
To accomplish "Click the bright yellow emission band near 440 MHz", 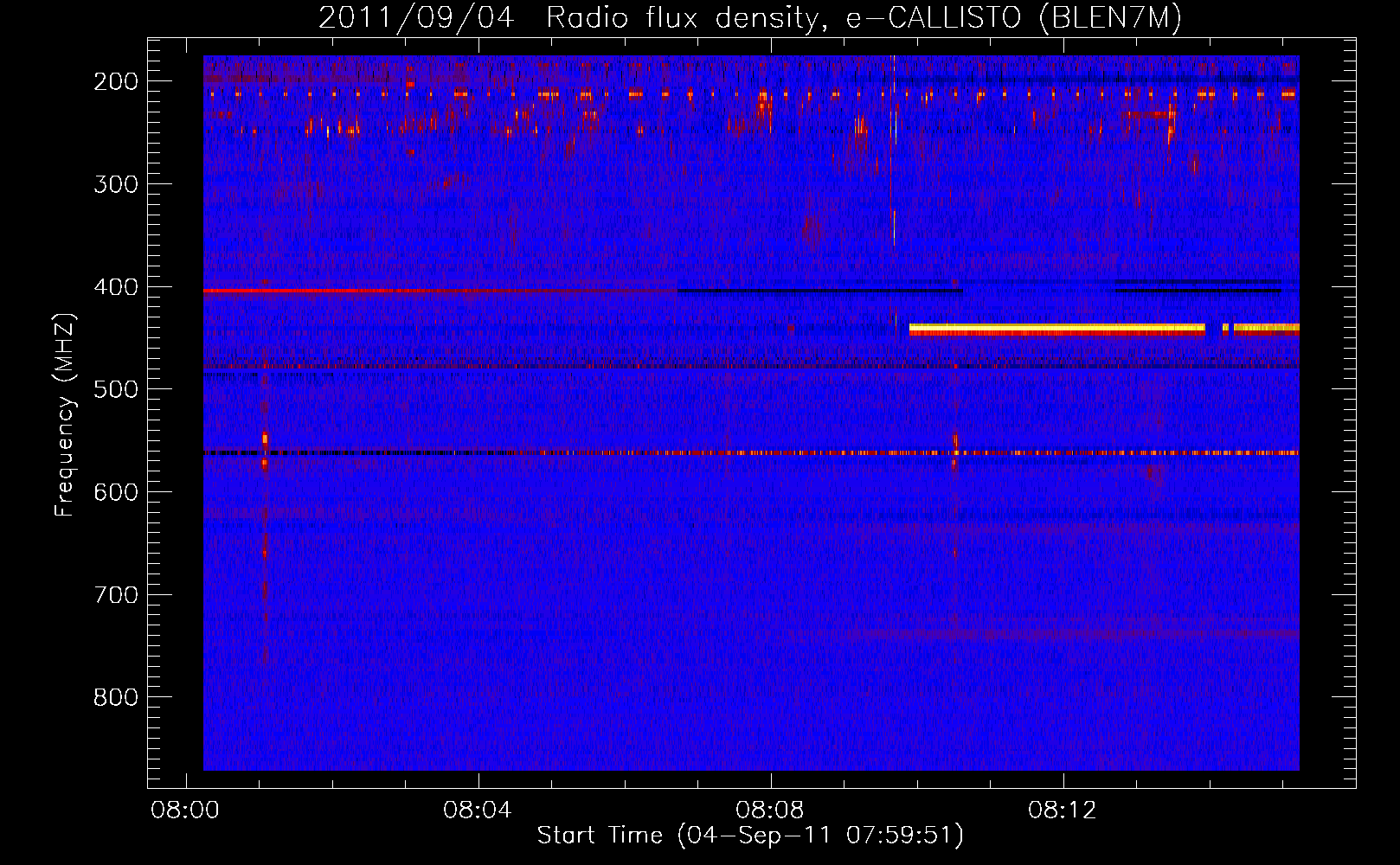I will pyautogui.click(x=1056, y=329).
